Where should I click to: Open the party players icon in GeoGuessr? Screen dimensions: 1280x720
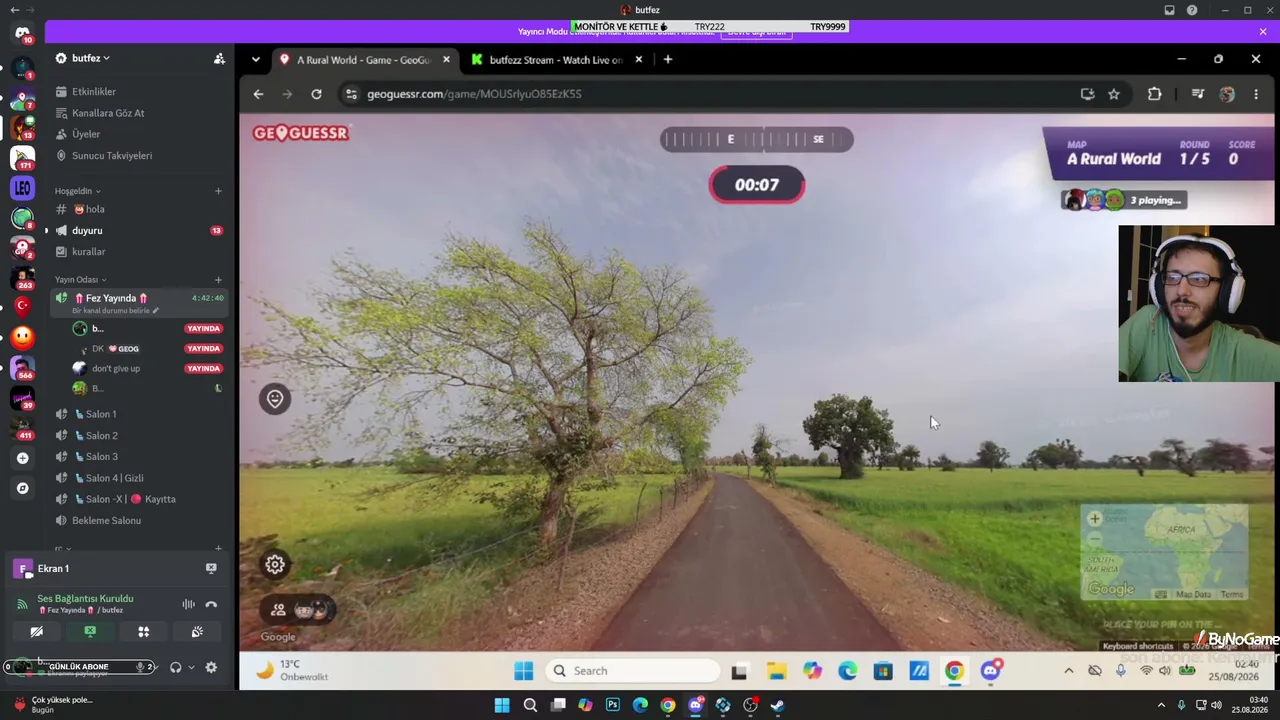point(278,609)
